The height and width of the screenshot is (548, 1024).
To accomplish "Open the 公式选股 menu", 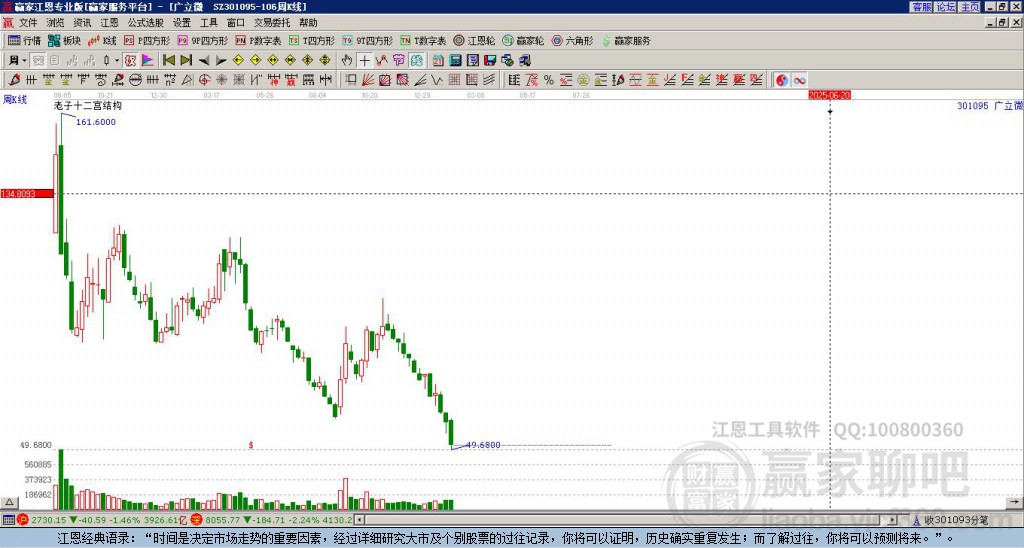I will click(x=145, y=23).
